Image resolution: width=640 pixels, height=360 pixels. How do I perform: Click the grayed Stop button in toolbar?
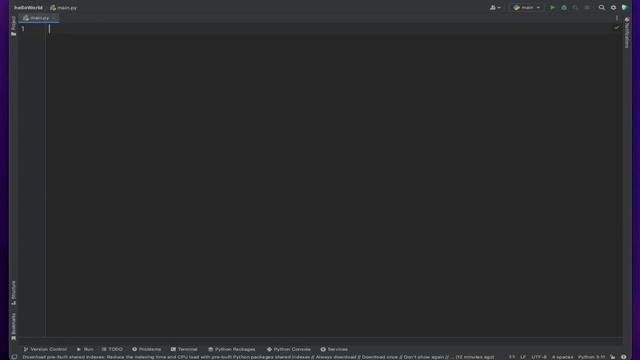tap(587, 7)
